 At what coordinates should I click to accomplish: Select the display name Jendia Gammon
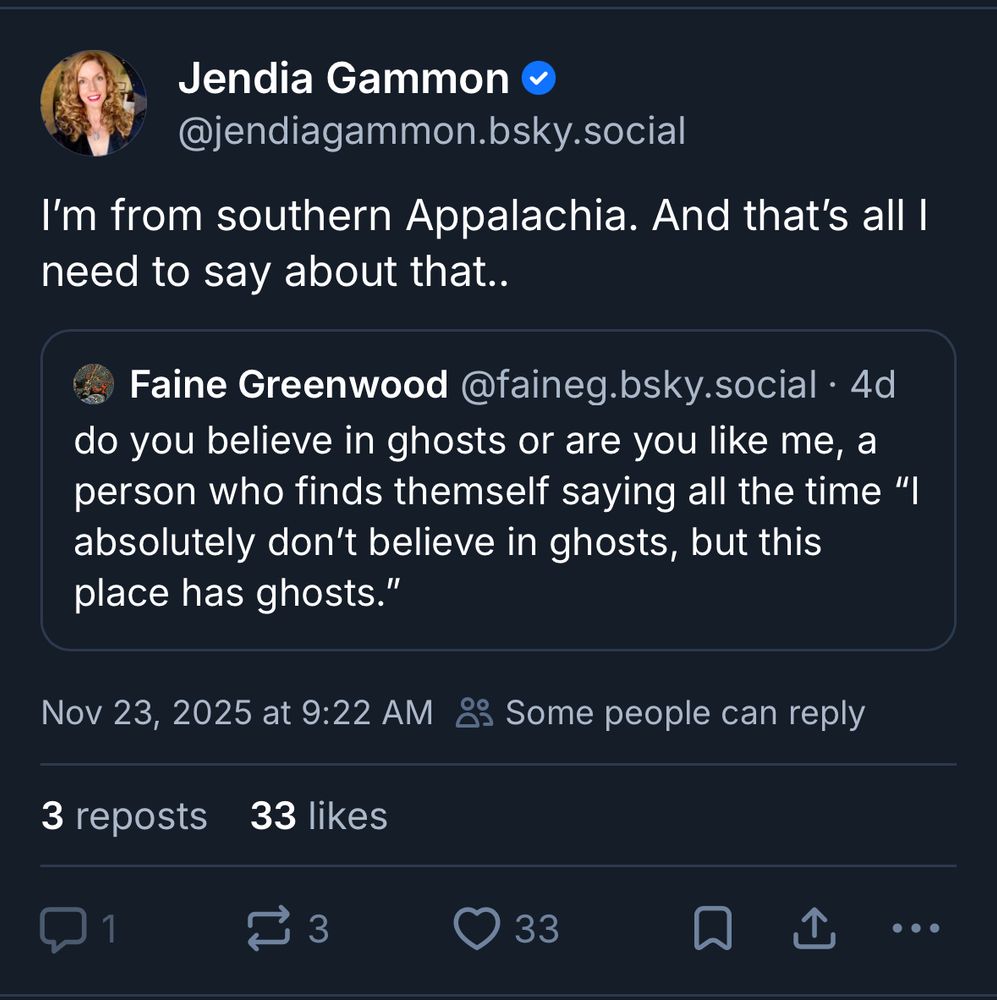coord(340,77)
